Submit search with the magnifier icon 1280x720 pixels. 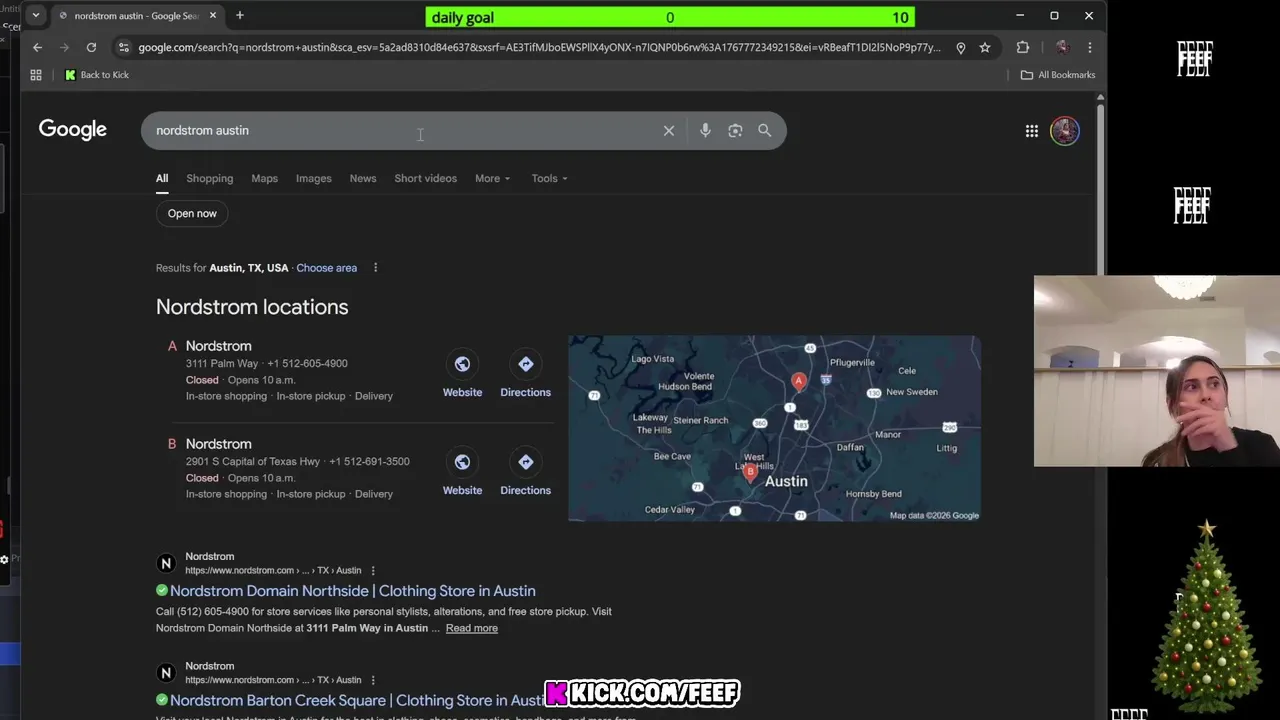765,131
